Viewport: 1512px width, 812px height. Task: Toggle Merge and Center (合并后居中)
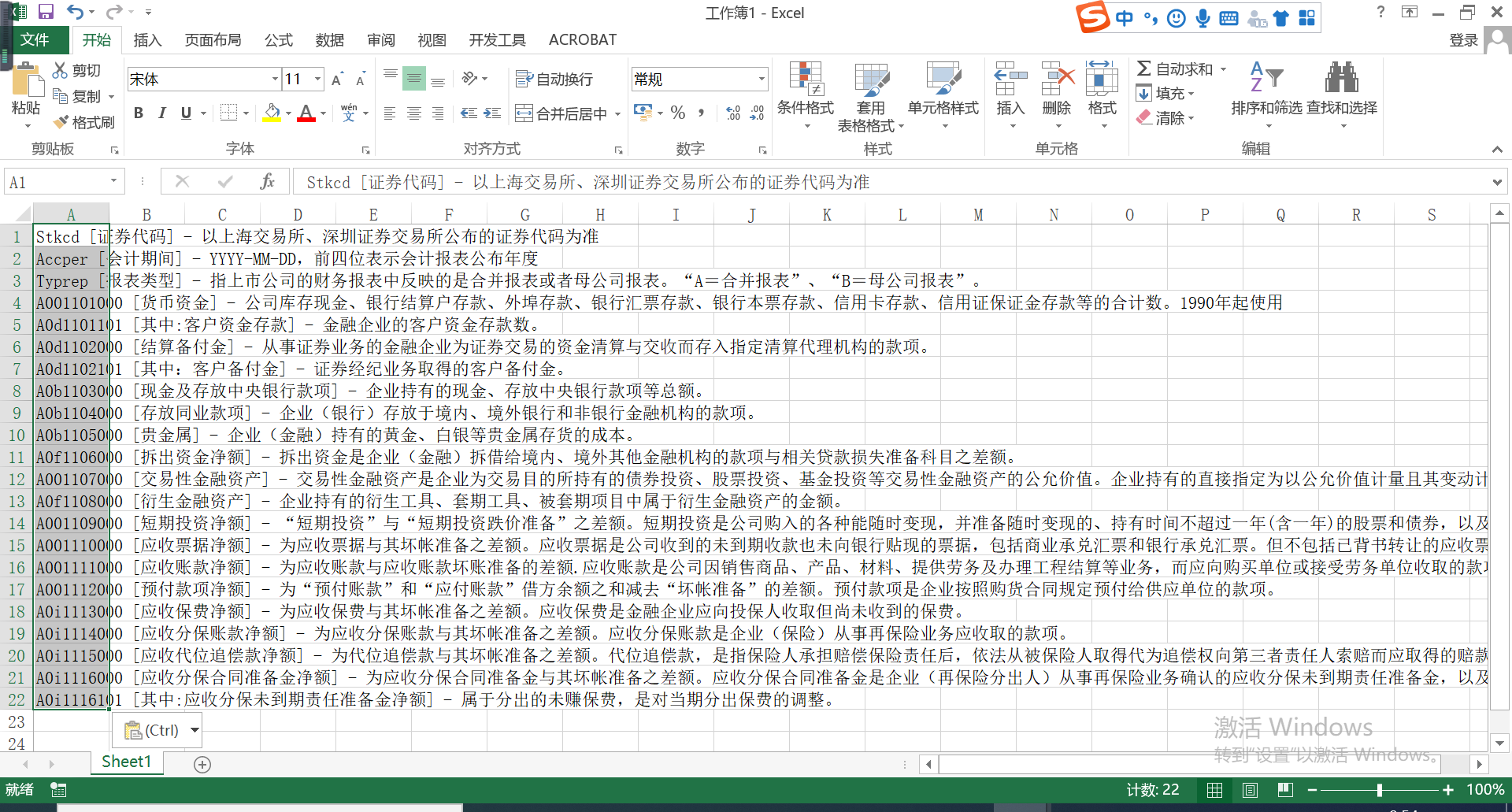tap(561, 113)
